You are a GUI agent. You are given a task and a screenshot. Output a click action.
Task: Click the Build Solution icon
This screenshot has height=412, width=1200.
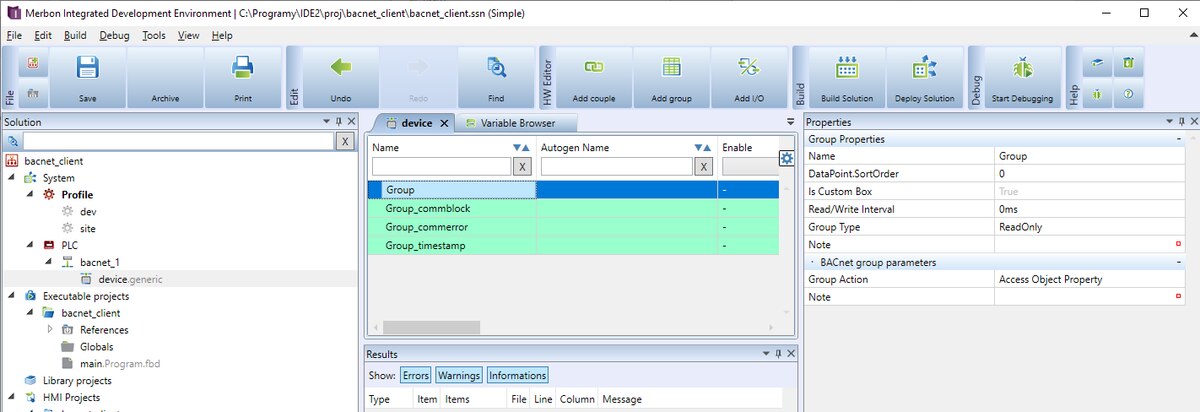(847, 69)
